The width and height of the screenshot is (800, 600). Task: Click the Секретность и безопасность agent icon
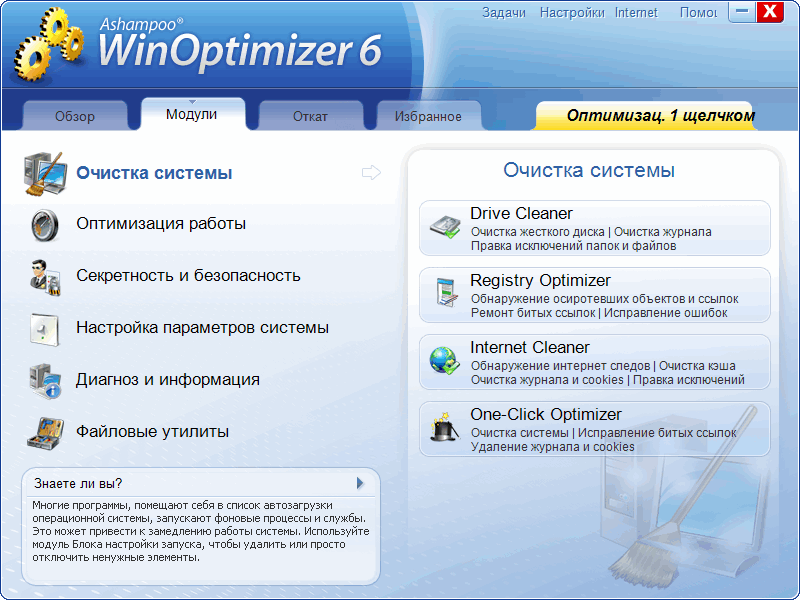click(45, 277)
